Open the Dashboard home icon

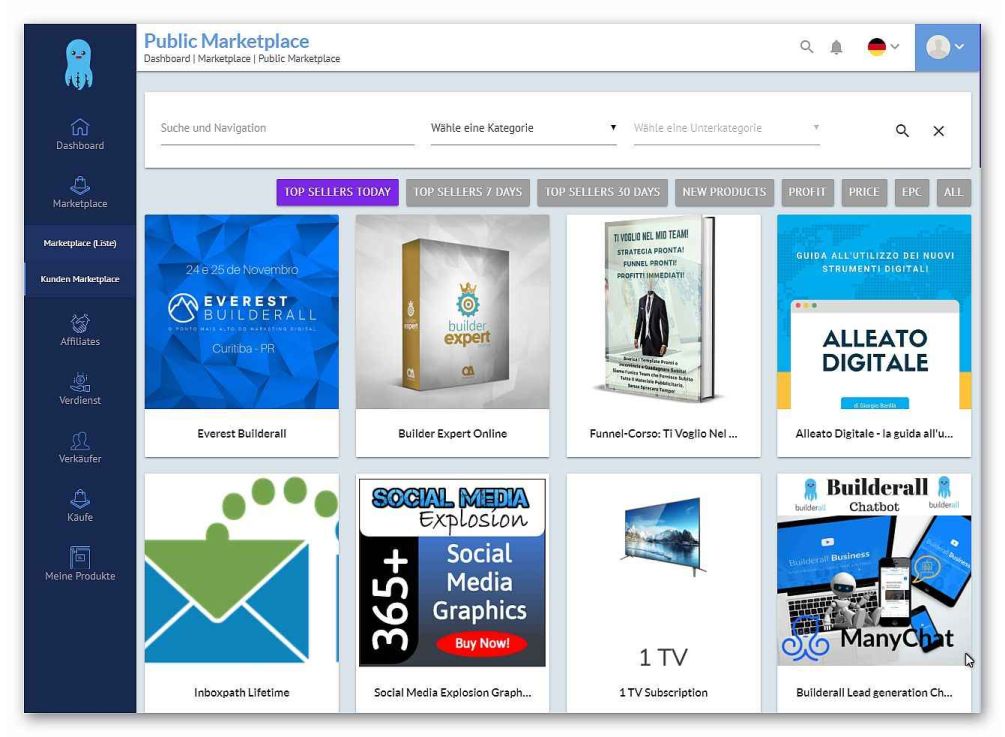pyautogui.click(x=79, y=126)
